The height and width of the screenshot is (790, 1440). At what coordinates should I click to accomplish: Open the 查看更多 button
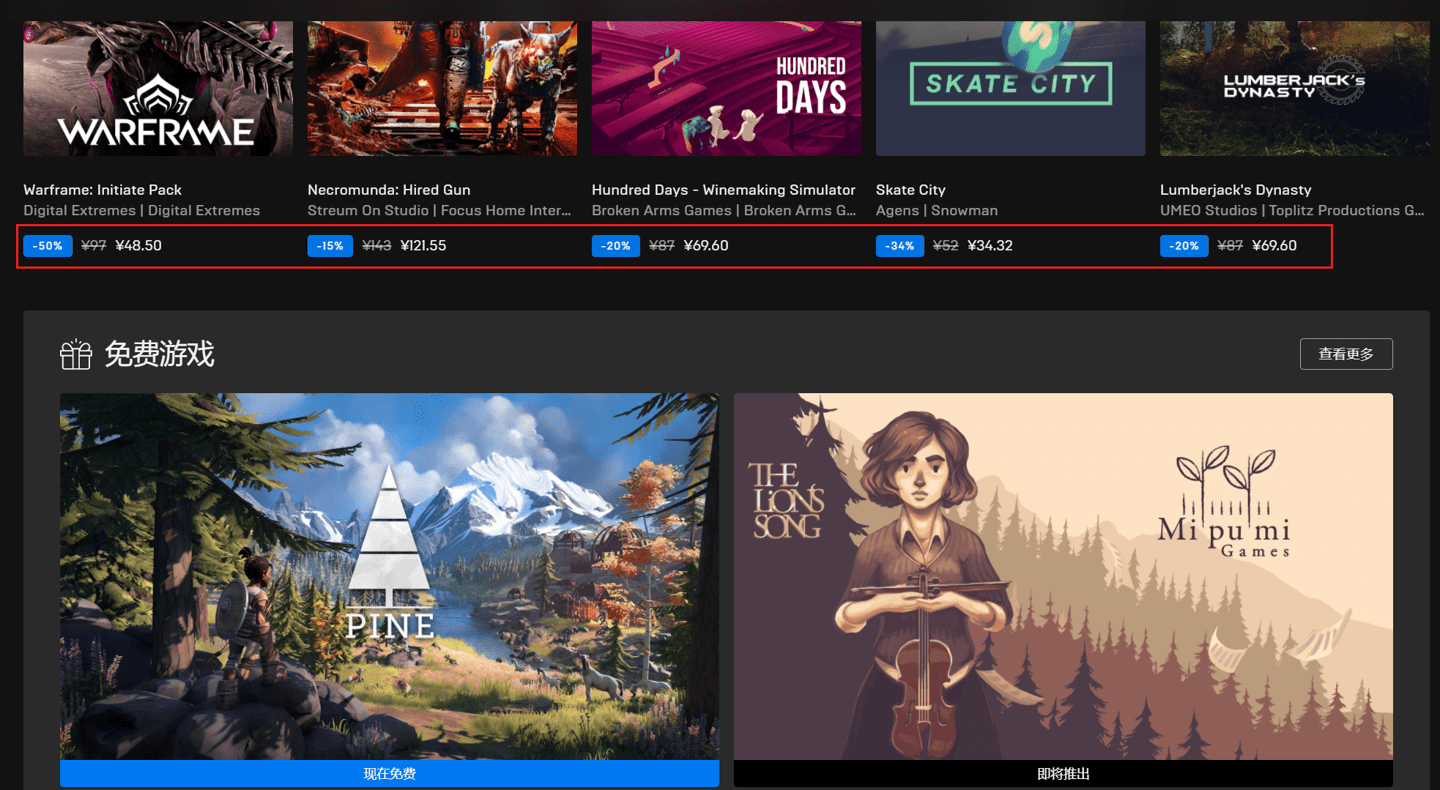click(x=1346, y=354)
